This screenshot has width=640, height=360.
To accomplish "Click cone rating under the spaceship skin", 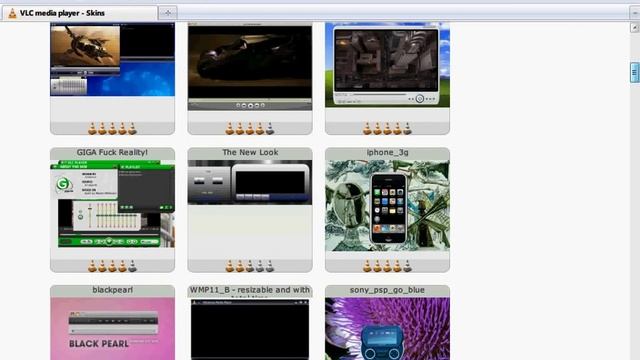I will pos(112,129).
